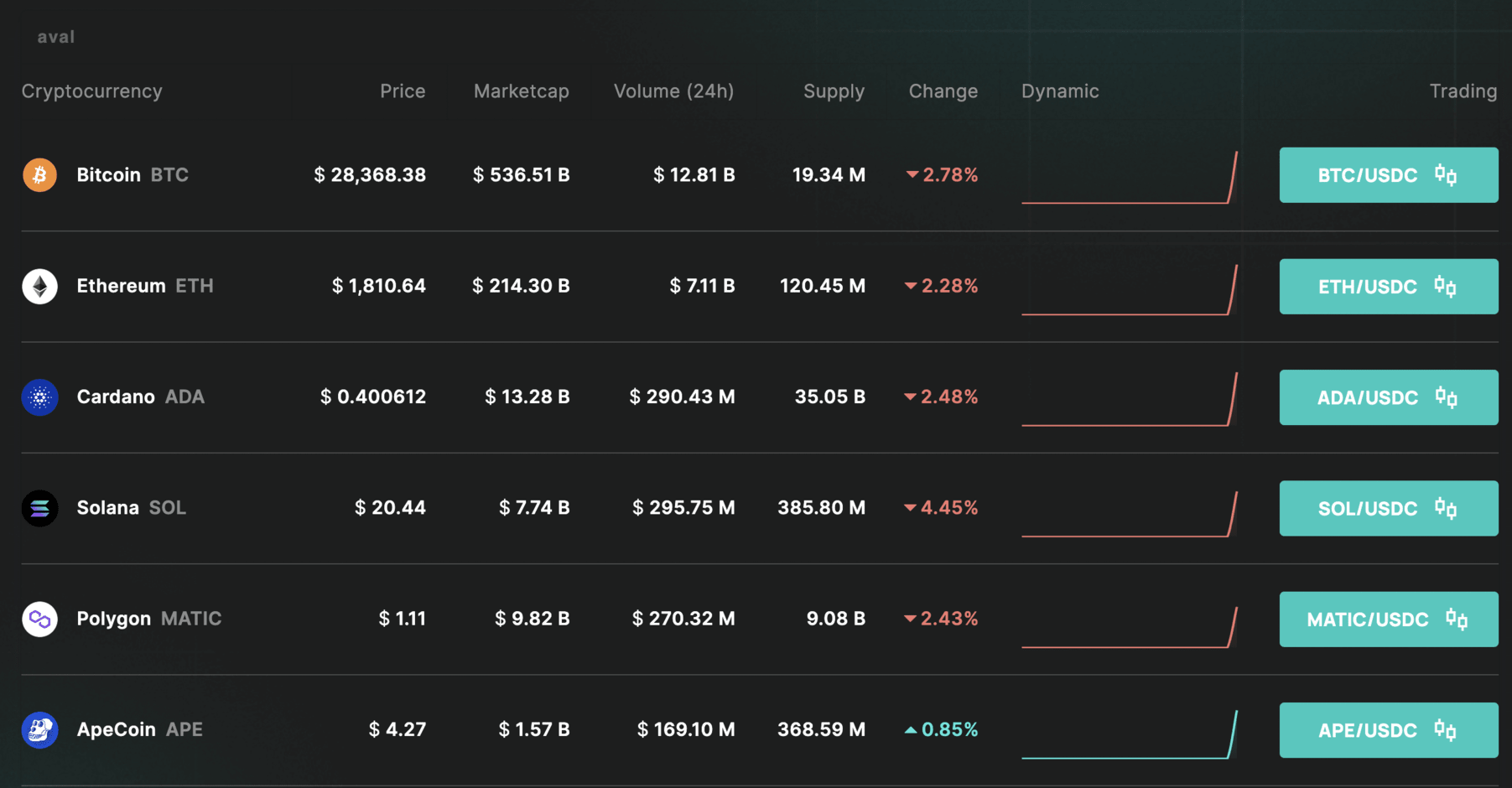Viewport: 1512px width, 788px height.
Task: Open the SOL/USDC trading pair
Action: (1389, 508)
